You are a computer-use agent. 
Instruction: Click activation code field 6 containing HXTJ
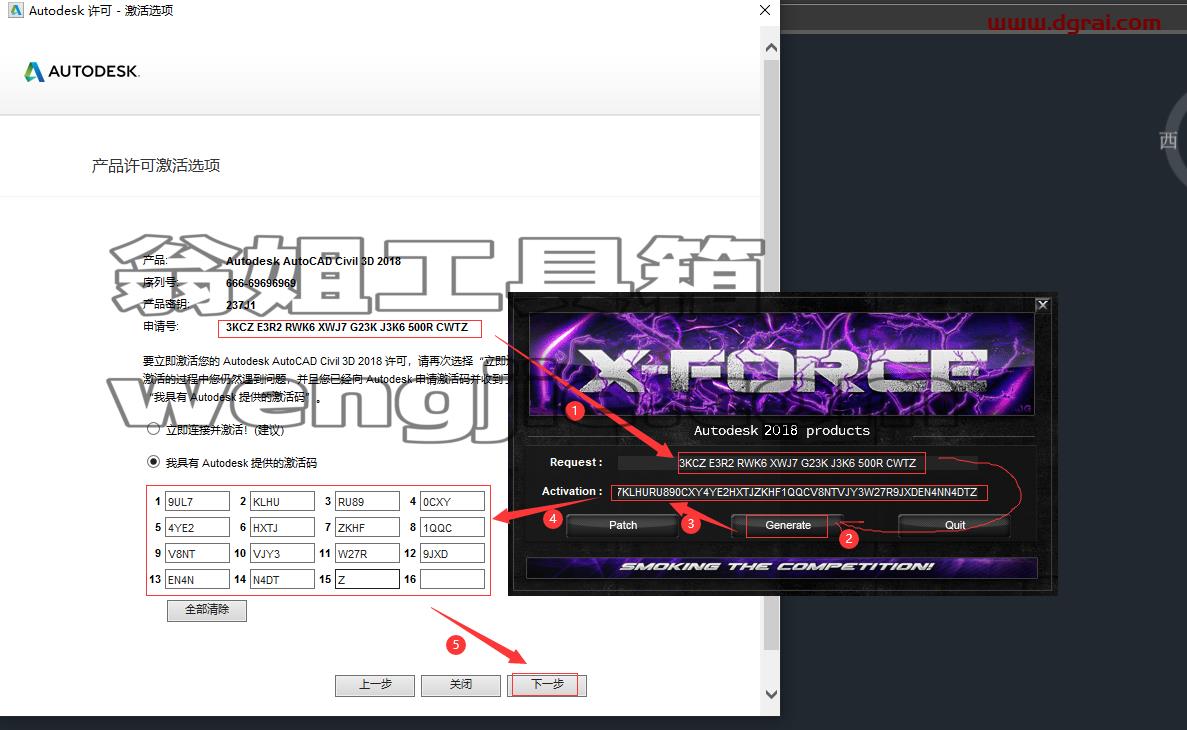pyautogui.click(x=282, y=527)
